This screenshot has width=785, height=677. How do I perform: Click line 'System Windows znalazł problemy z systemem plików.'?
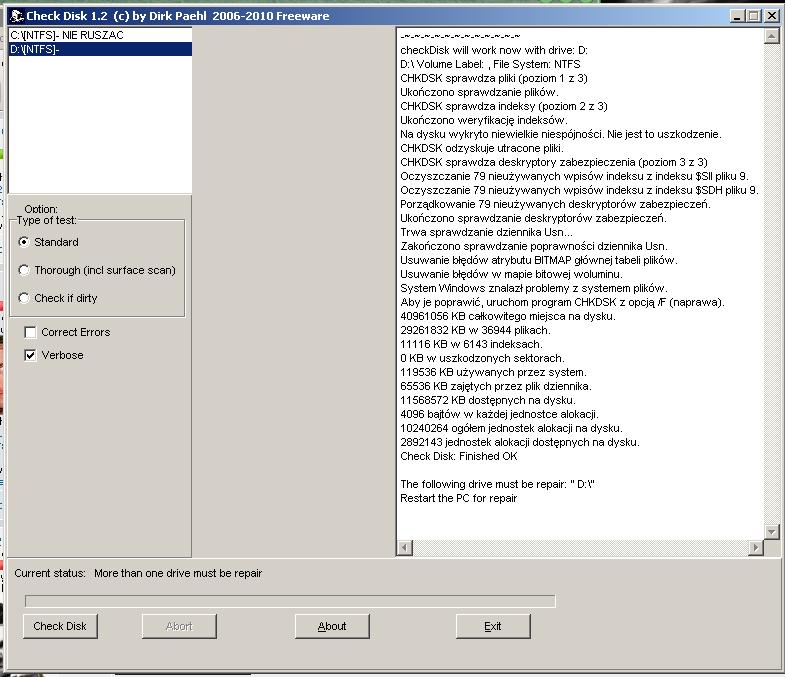point(534,289)
